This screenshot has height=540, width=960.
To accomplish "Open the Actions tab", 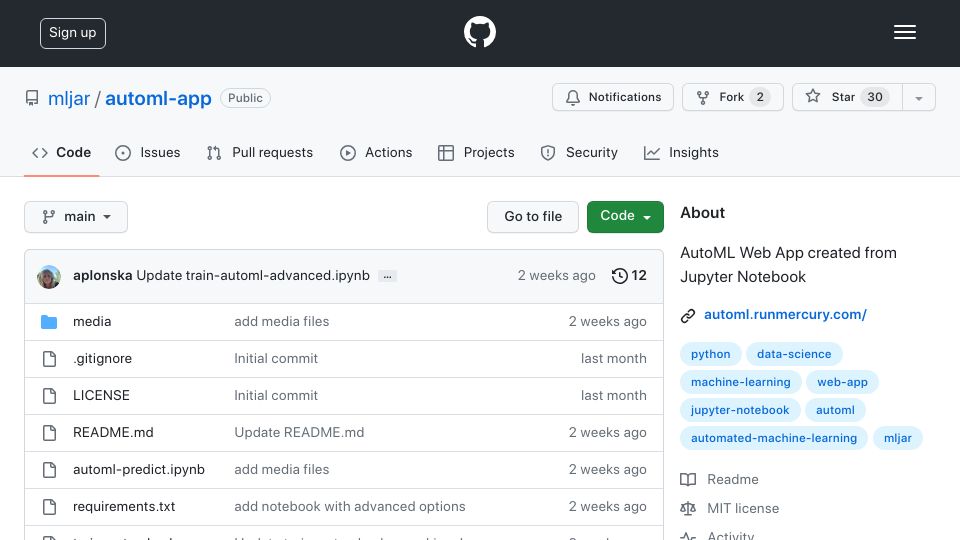I will pyautogui.click(x=376, y=152).
